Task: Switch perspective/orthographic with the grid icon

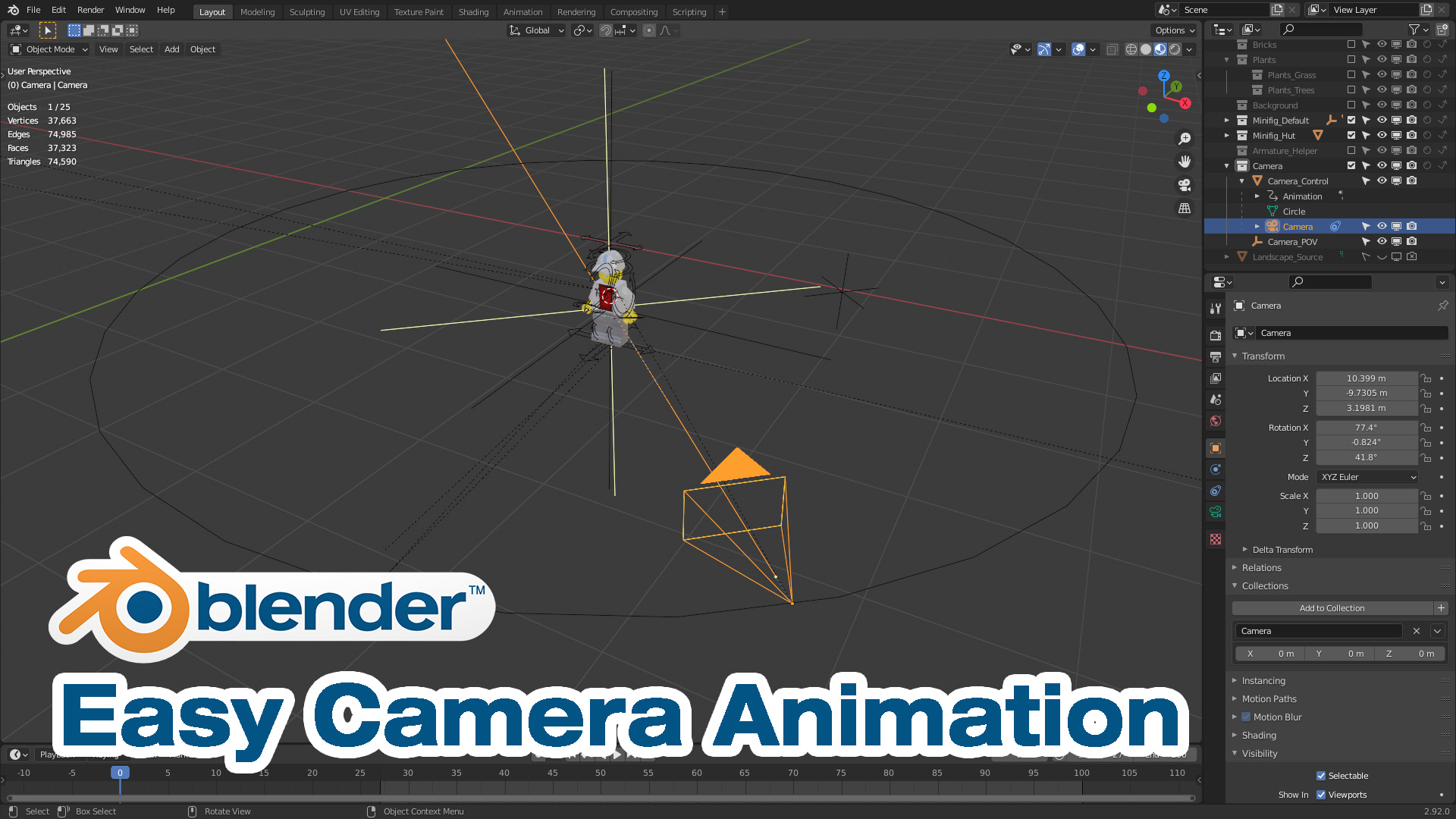Action: pos(1185,209)
